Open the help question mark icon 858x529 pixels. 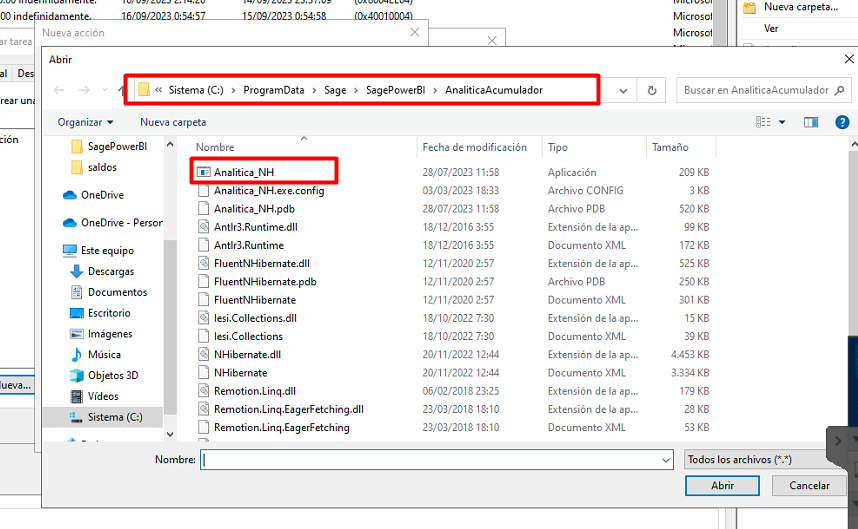tap(842, 122)
